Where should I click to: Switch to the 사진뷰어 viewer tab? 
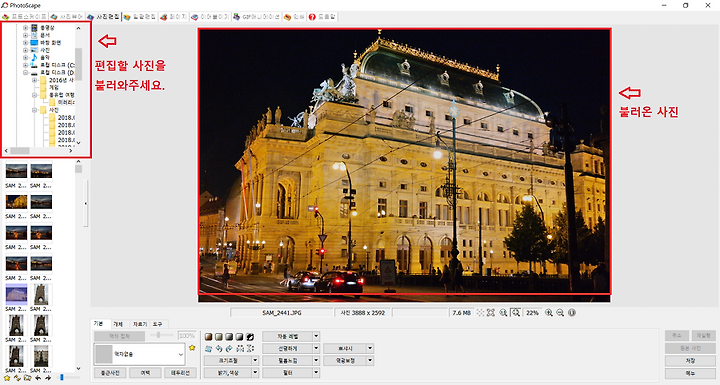(x=67, y=17)
